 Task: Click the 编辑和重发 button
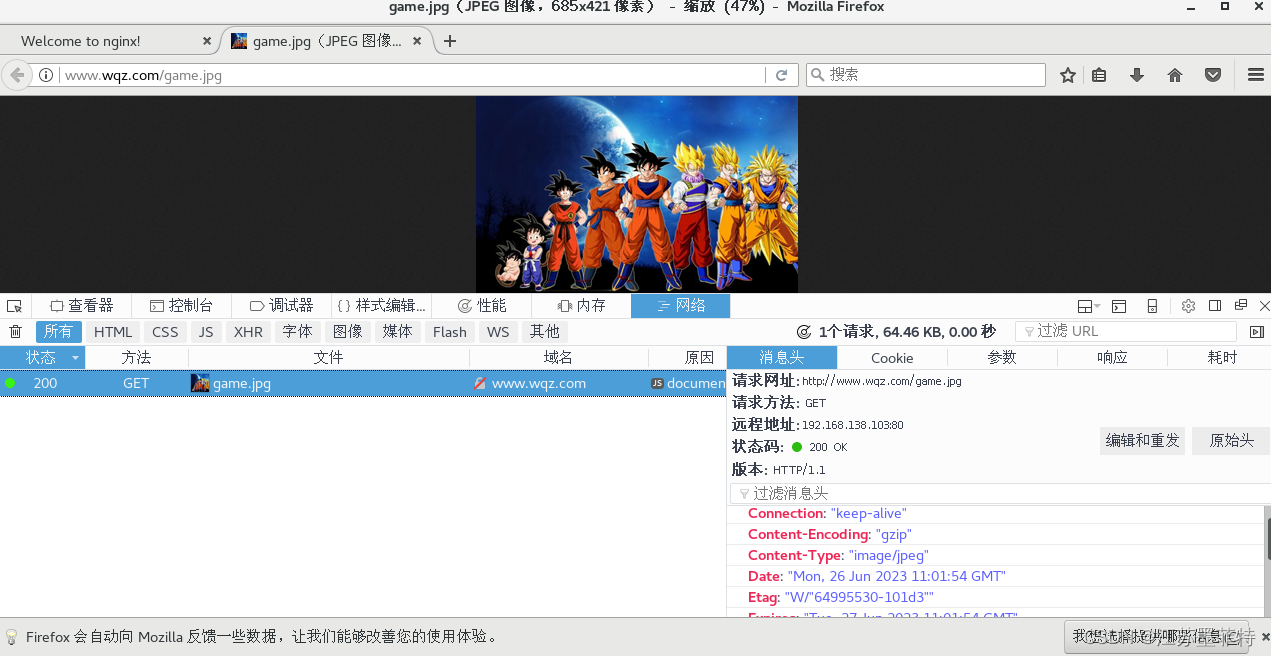pyautogui.click(x=1142, y=440)
